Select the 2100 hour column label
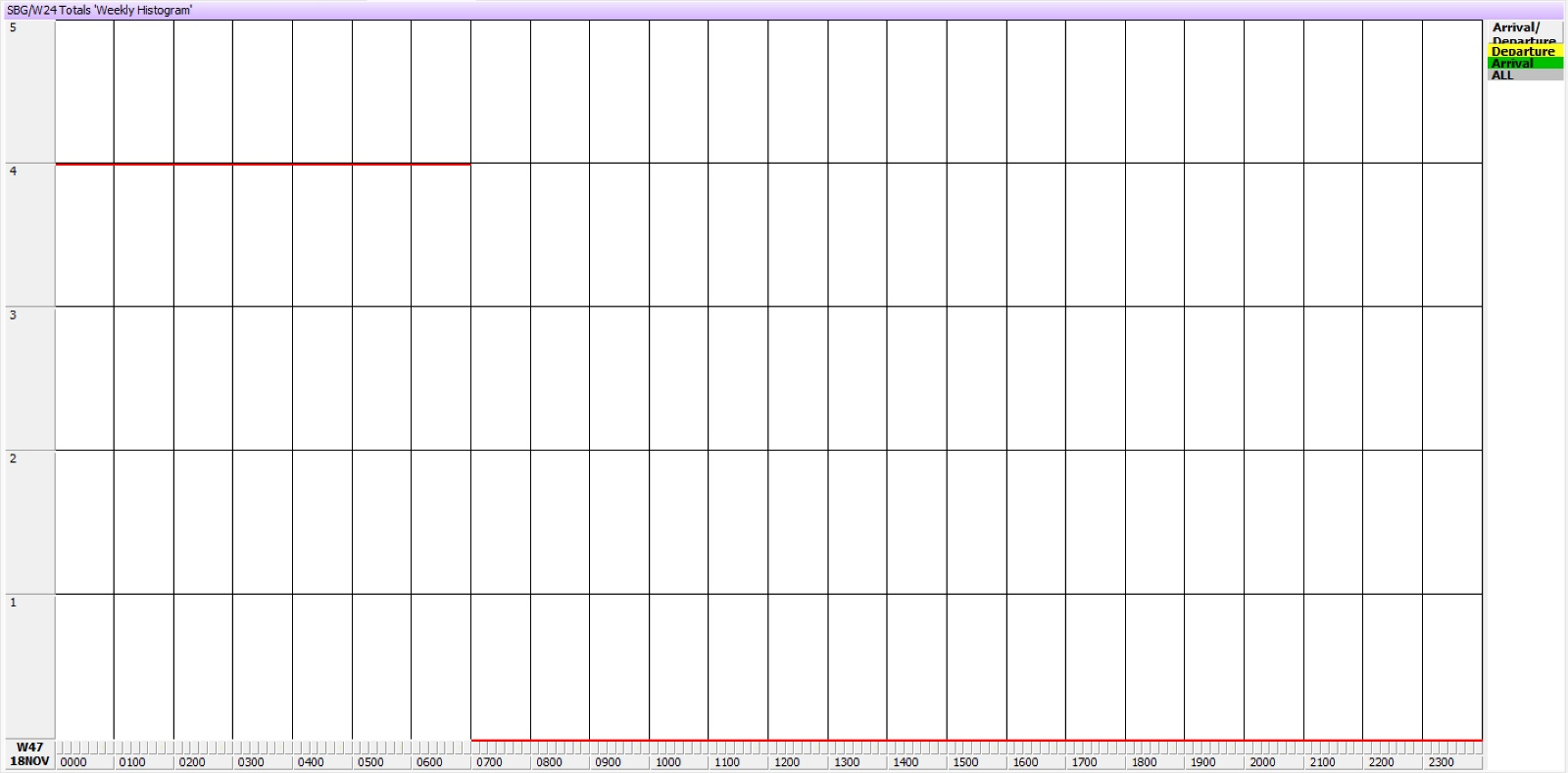1568x773 pixels. point(1322,762)
